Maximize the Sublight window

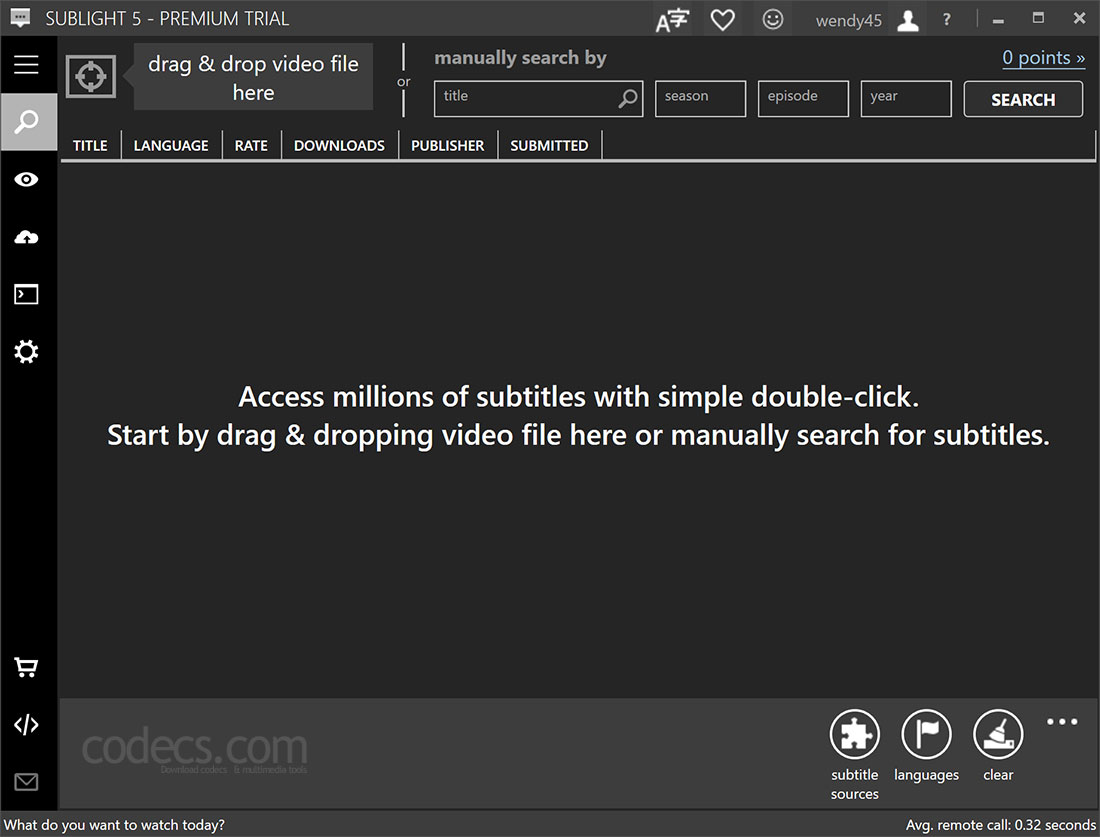(1038, 18)
